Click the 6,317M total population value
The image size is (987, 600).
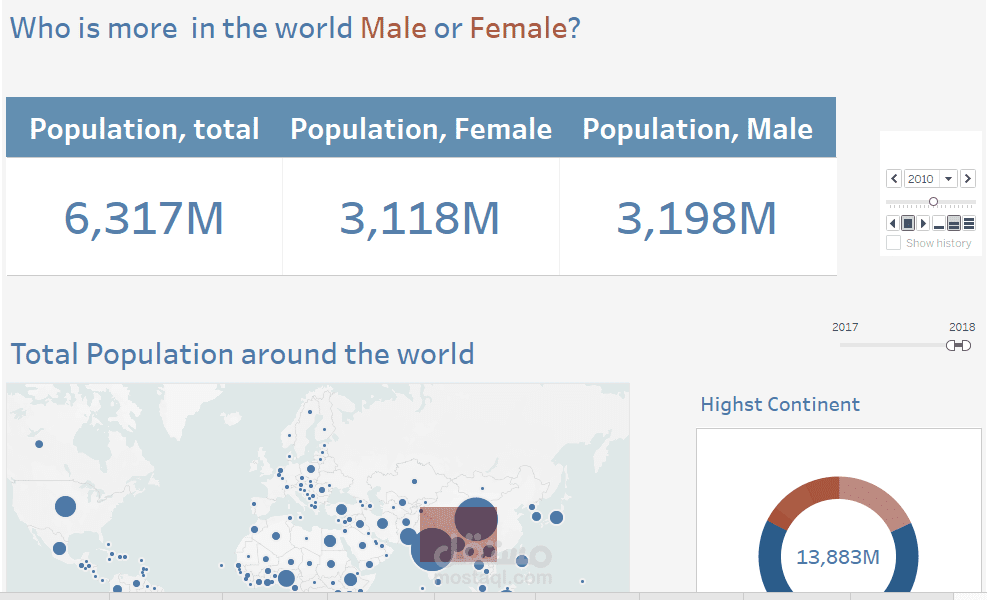144,218
